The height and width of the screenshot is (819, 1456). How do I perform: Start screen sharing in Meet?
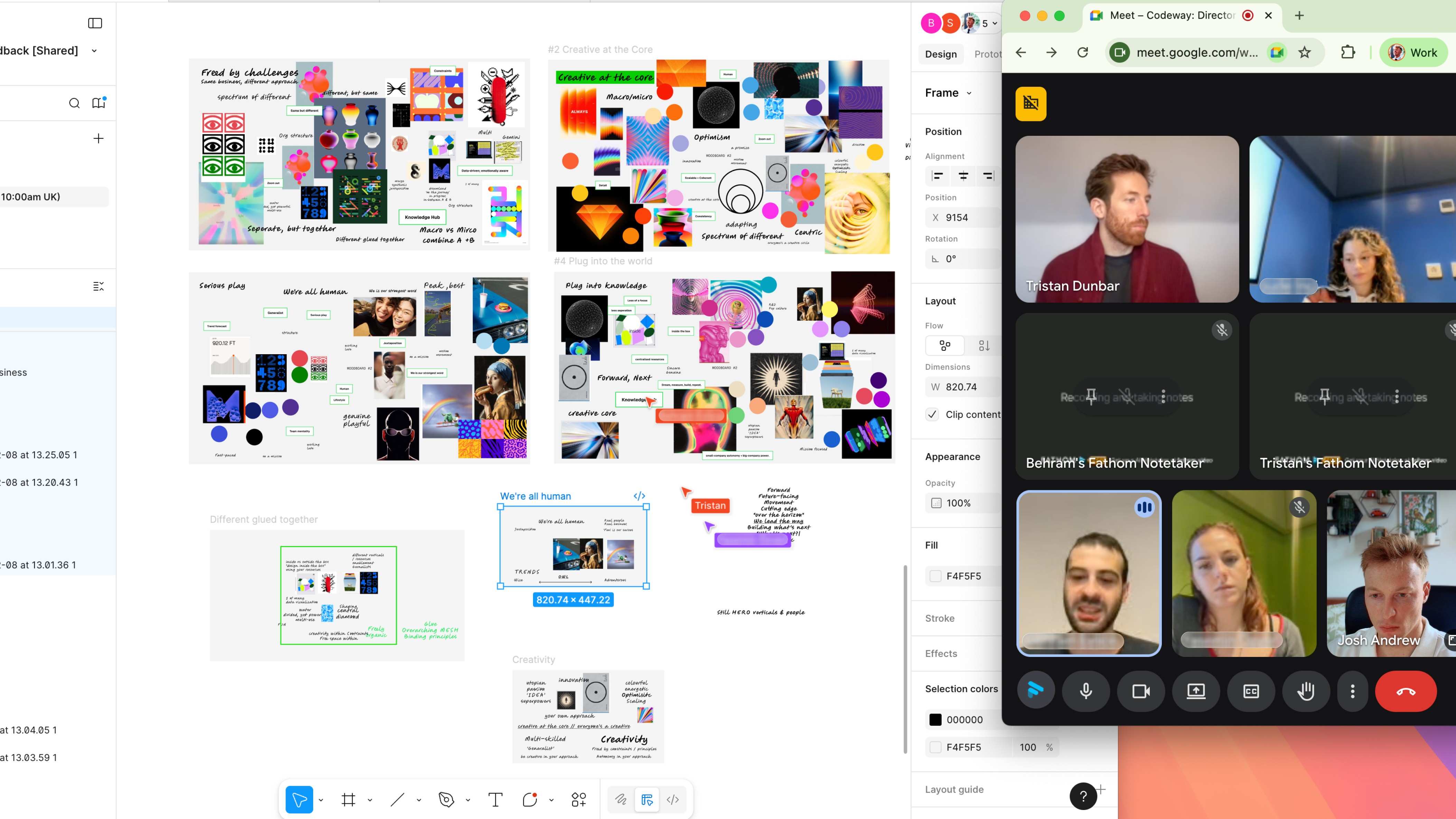click(1196, 691)
